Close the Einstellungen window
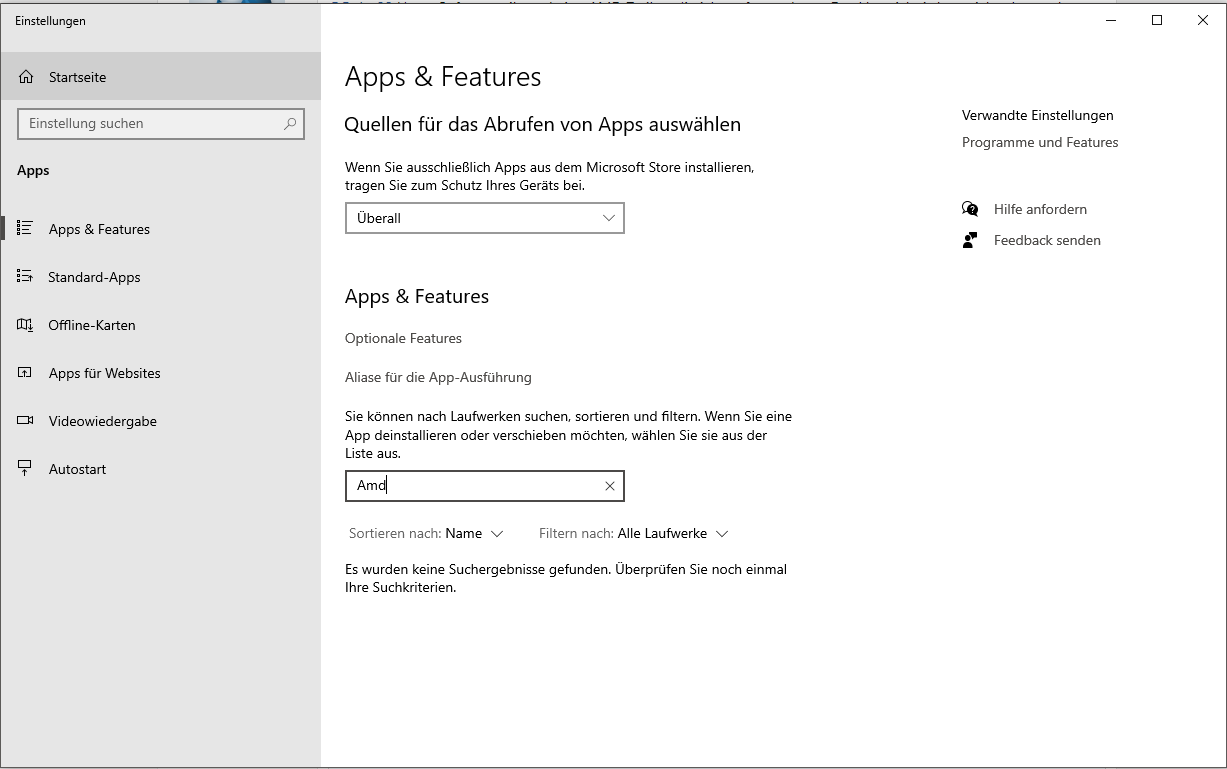Screen dimensions: 1227x769 [1203, 20]
